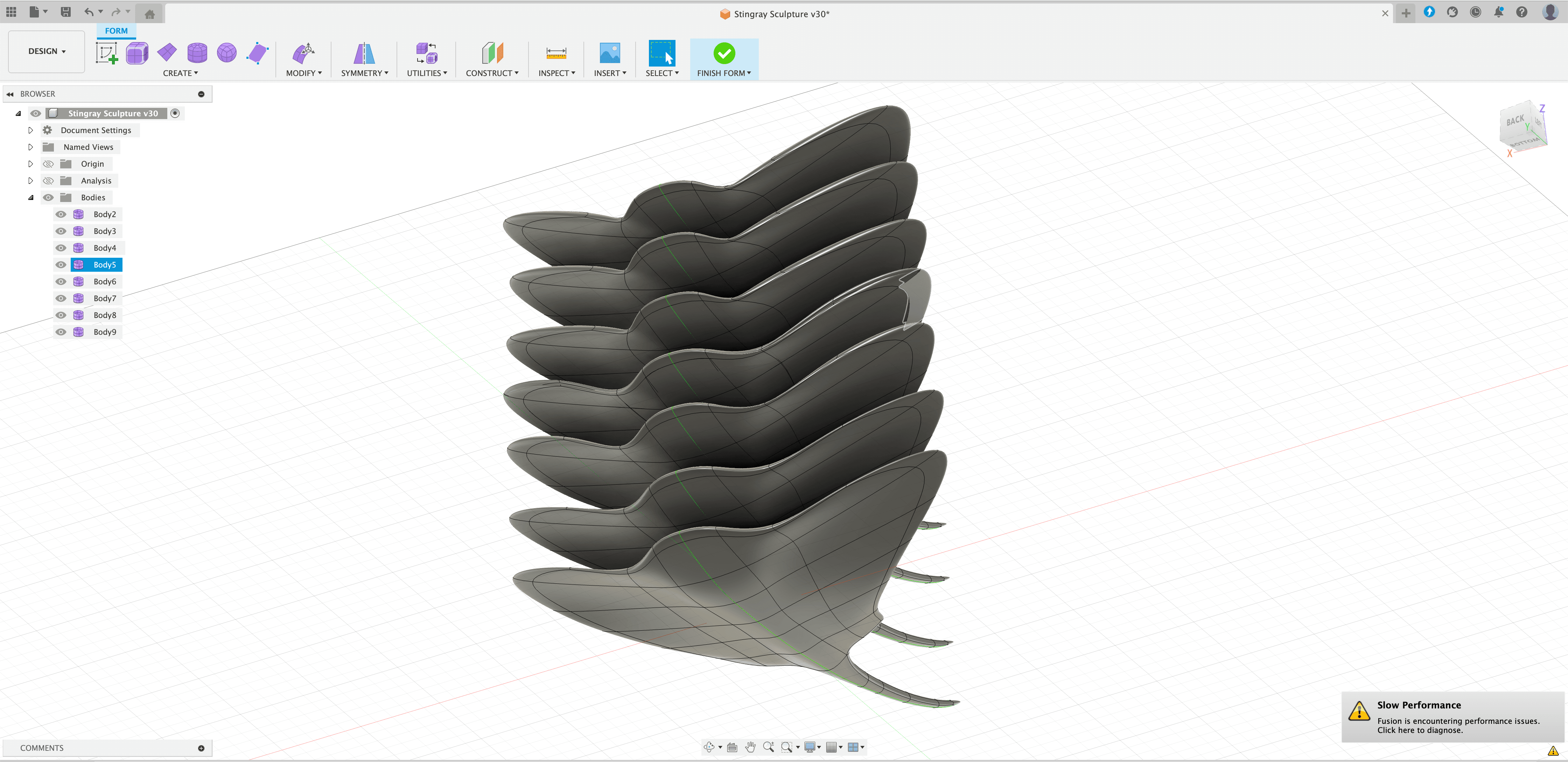Open the CONSTRUCT menu
Image resolution: width=1568 pixels, height=762 pixels.
click(x=492, y=73)
